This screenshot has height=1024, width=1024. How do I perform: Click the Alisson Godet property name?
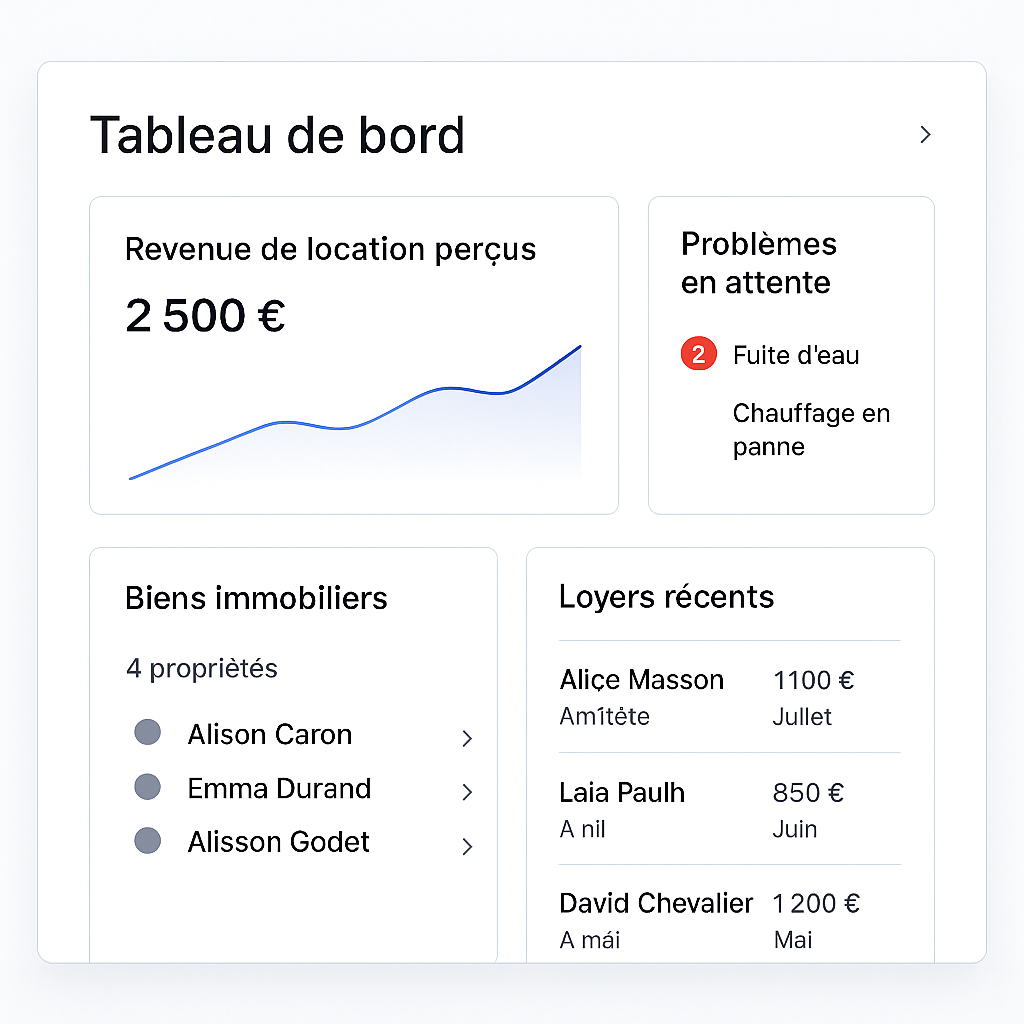point(278,842)
